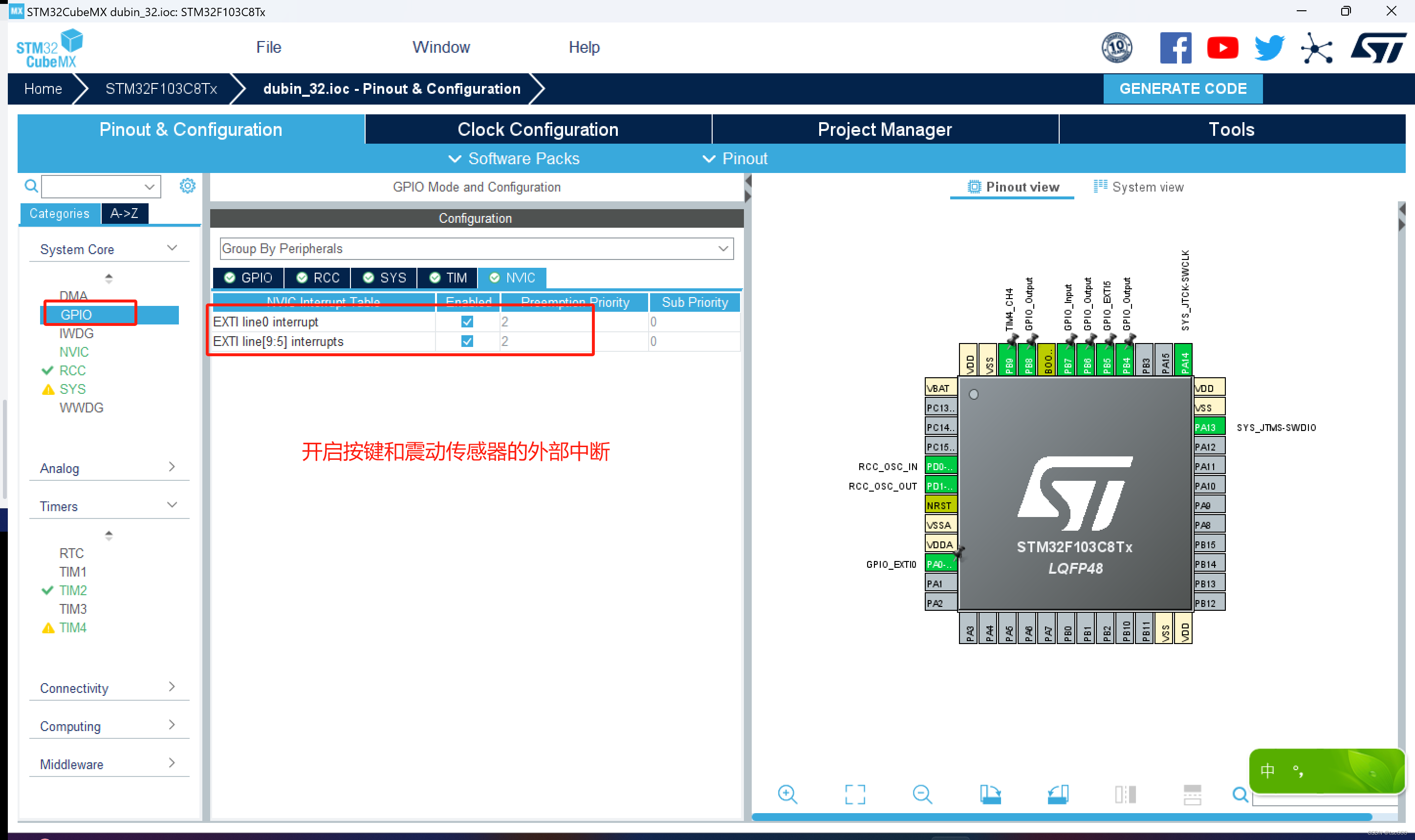Disable the EXTI line[9:5] interrupts checkbox
The height and width of the screenshot is (840, 1415).
pyautogui.click(x=467, y=341)
